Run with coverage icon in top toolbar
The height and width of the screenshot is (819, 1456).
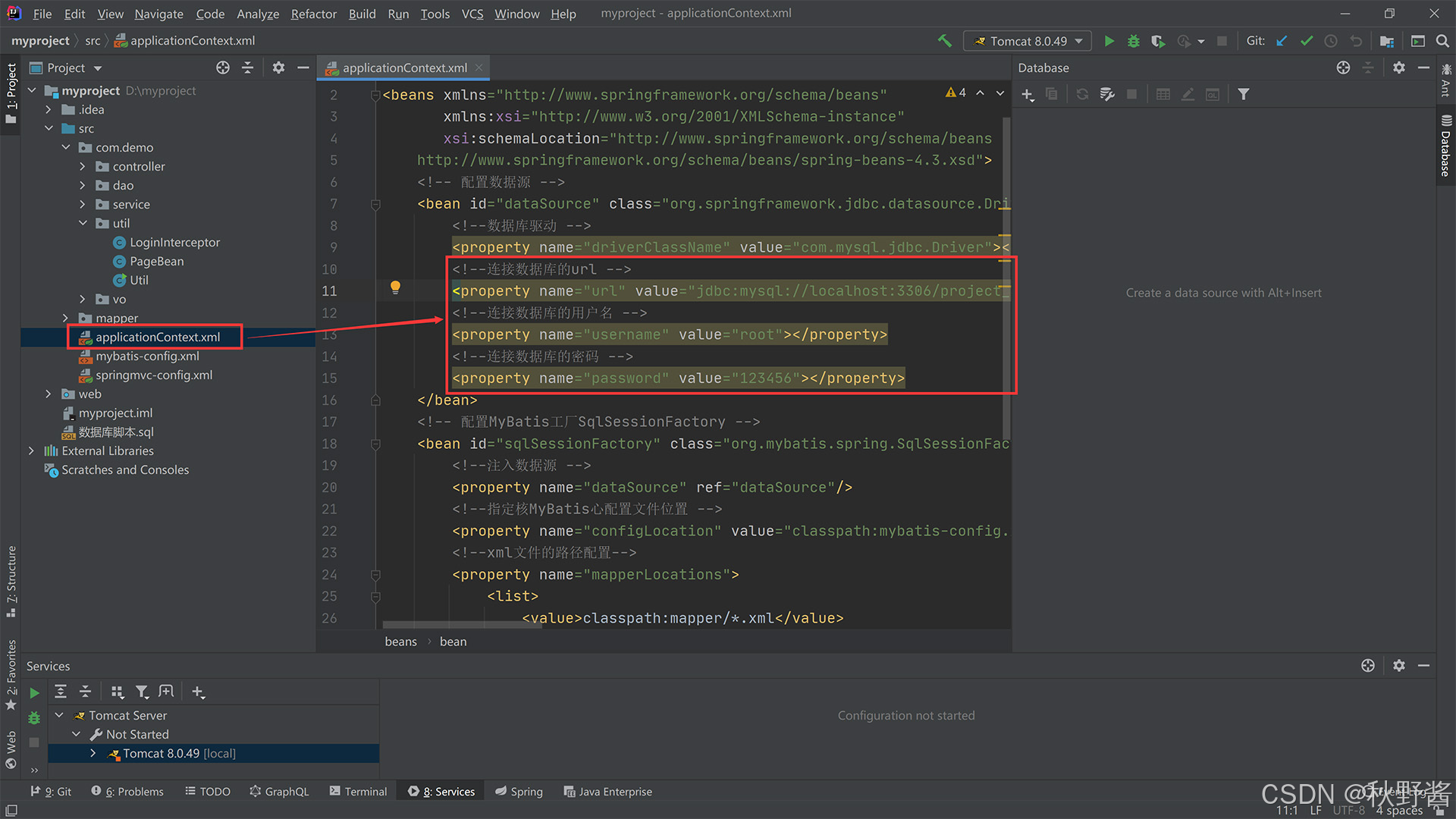click(1158, 41)
